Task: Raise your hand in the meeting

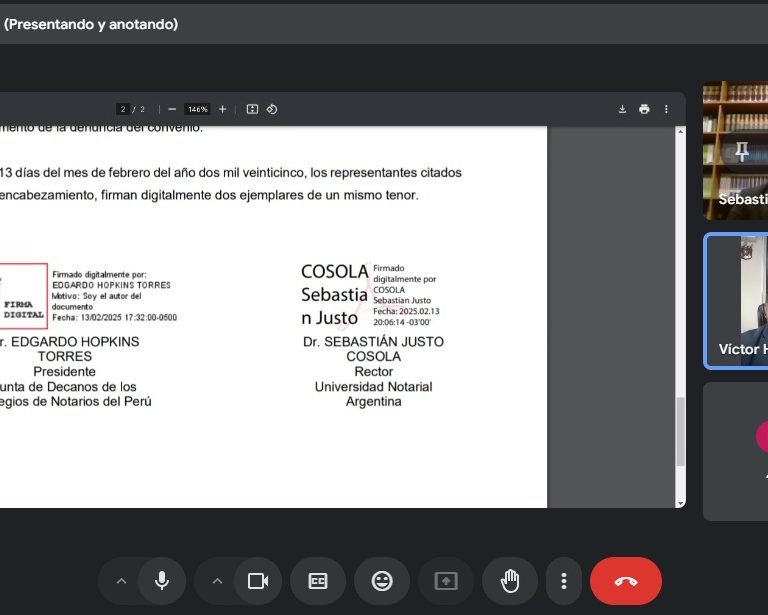Action: (x=510, y=581)
